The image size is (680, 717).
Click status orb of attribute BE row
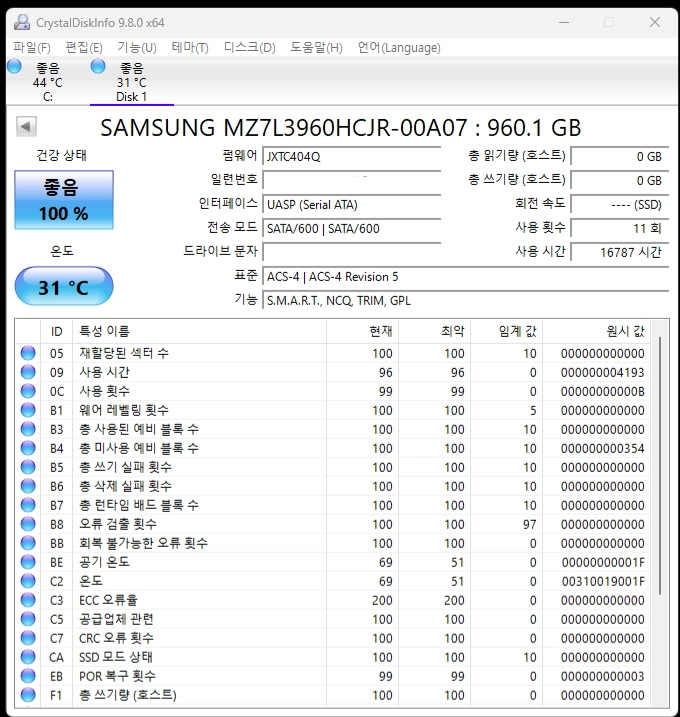point(28,562)
